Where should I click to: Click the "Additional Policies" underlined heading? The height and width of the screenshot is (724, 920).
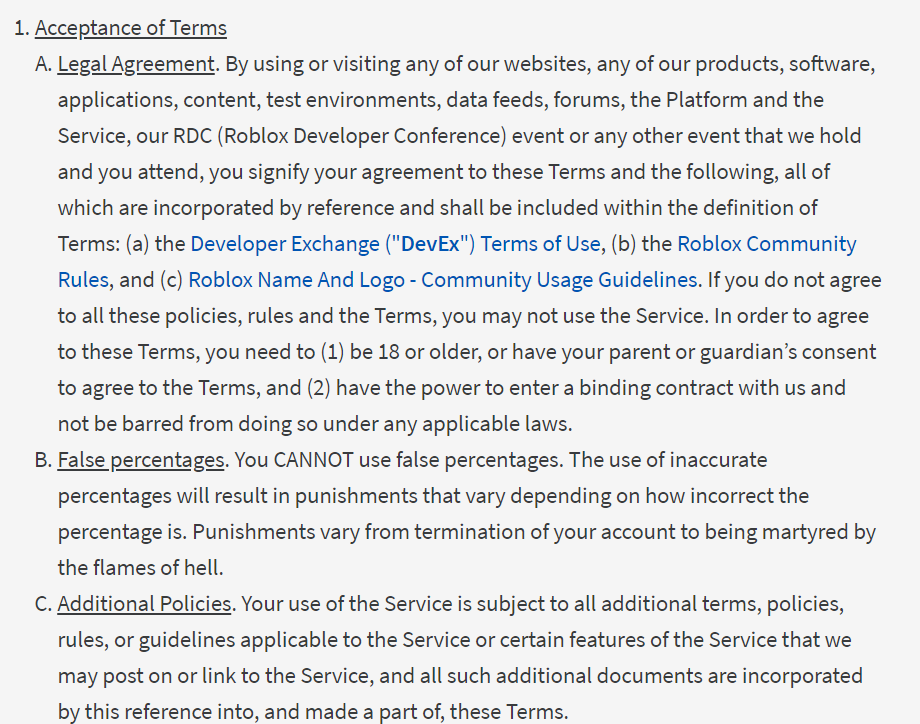coord(144,604)
